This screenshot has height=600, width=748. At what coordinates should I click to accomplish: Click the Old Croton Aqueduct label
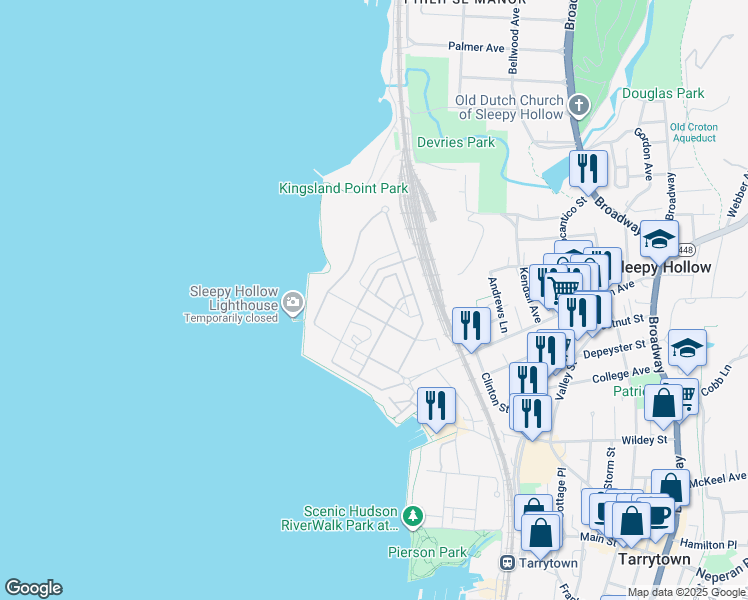pyautogui.click(x=693, y=133)
